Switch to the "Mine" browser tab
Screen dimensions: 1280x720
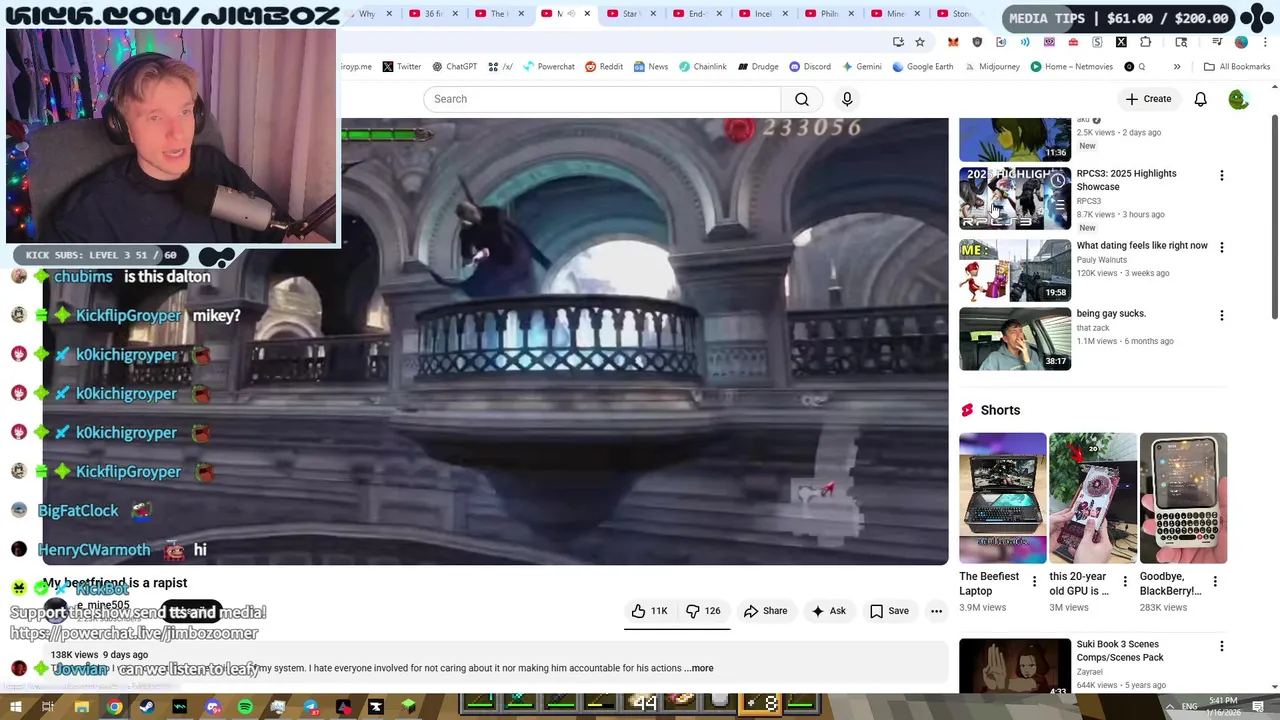[x=894, y=14]
